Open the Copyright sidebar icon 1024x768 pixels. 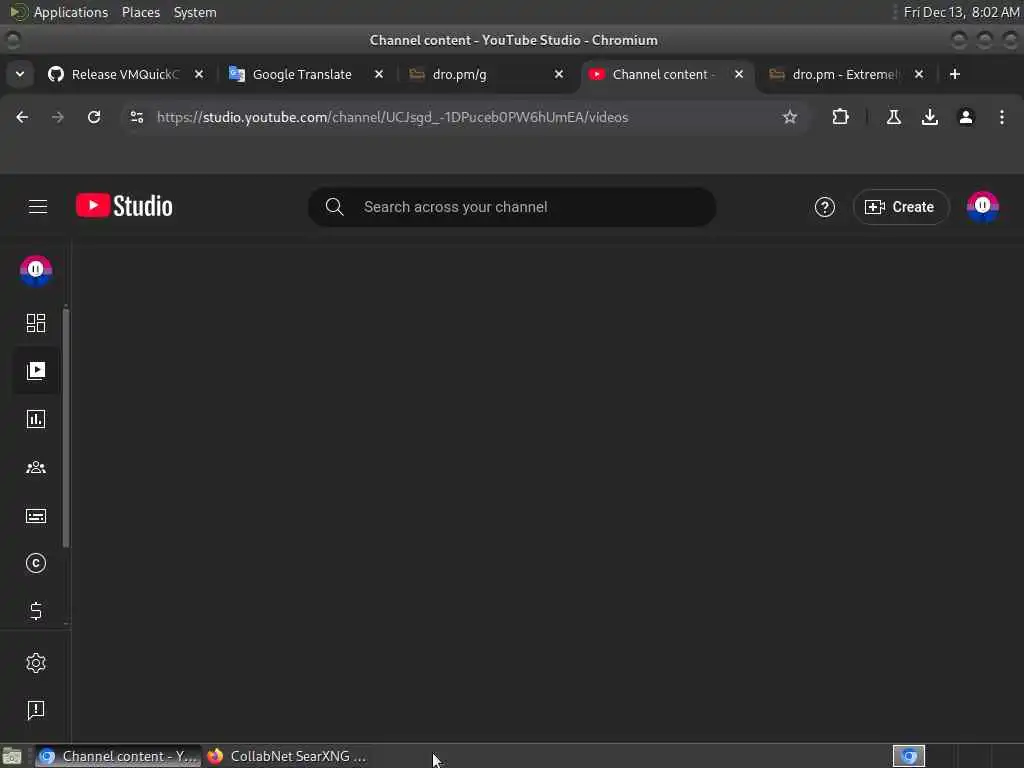pos(36,563)
